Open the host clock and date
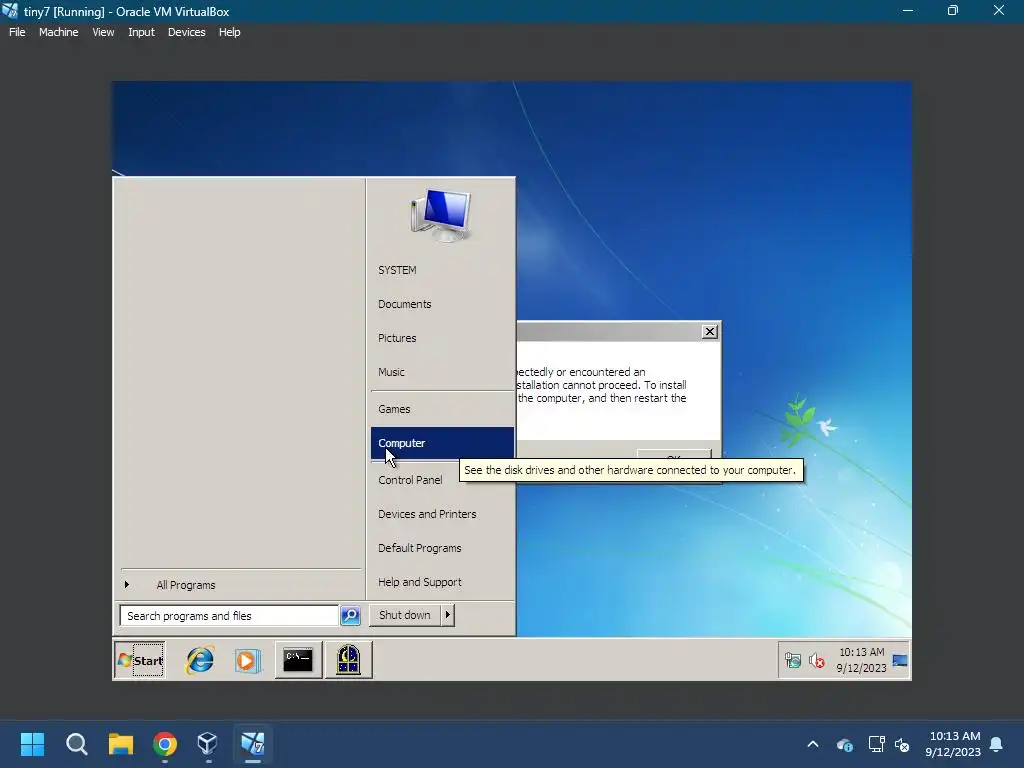This screenshot has width=1024, height=768. click(953, 744)
